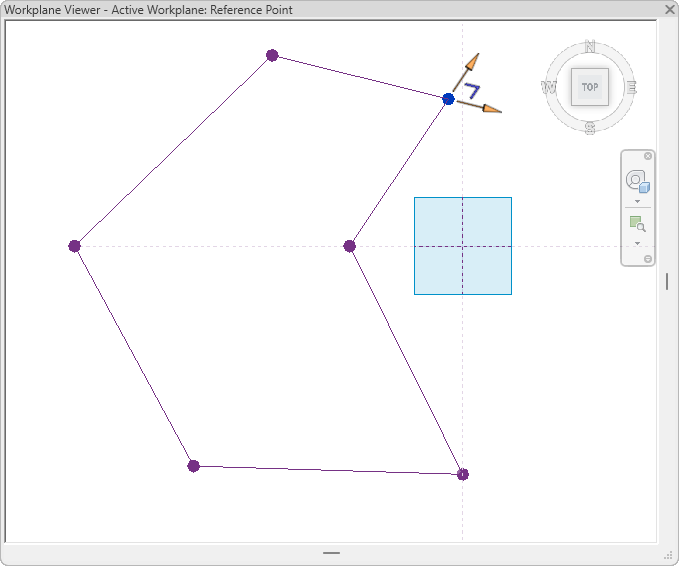Click the S compass direction on ViewCube
679x566 pixels.
[590, 128]
